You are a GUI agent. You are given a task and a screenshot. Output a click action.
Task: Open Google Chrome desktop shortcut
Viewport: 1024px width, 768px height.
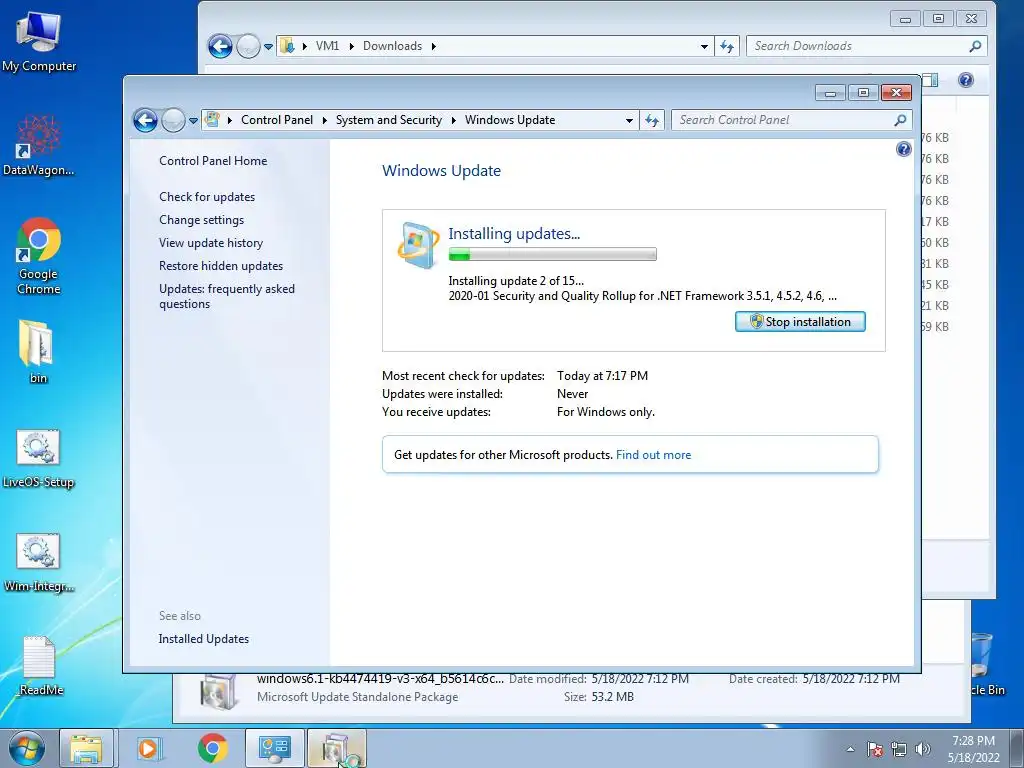[39, 257]
